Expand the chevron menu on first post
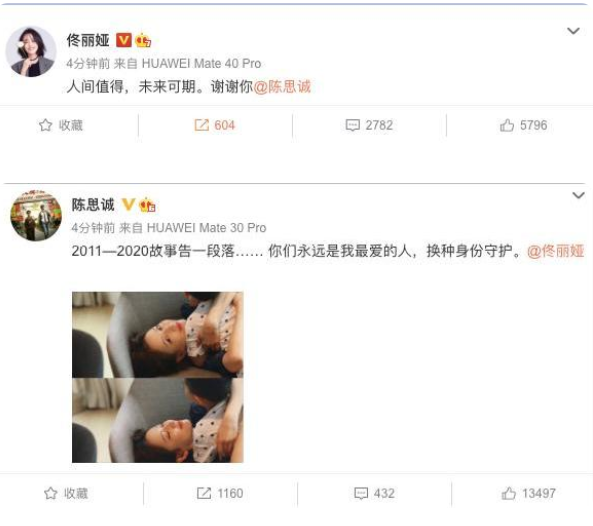593x526 pixels. pos(573,31)
